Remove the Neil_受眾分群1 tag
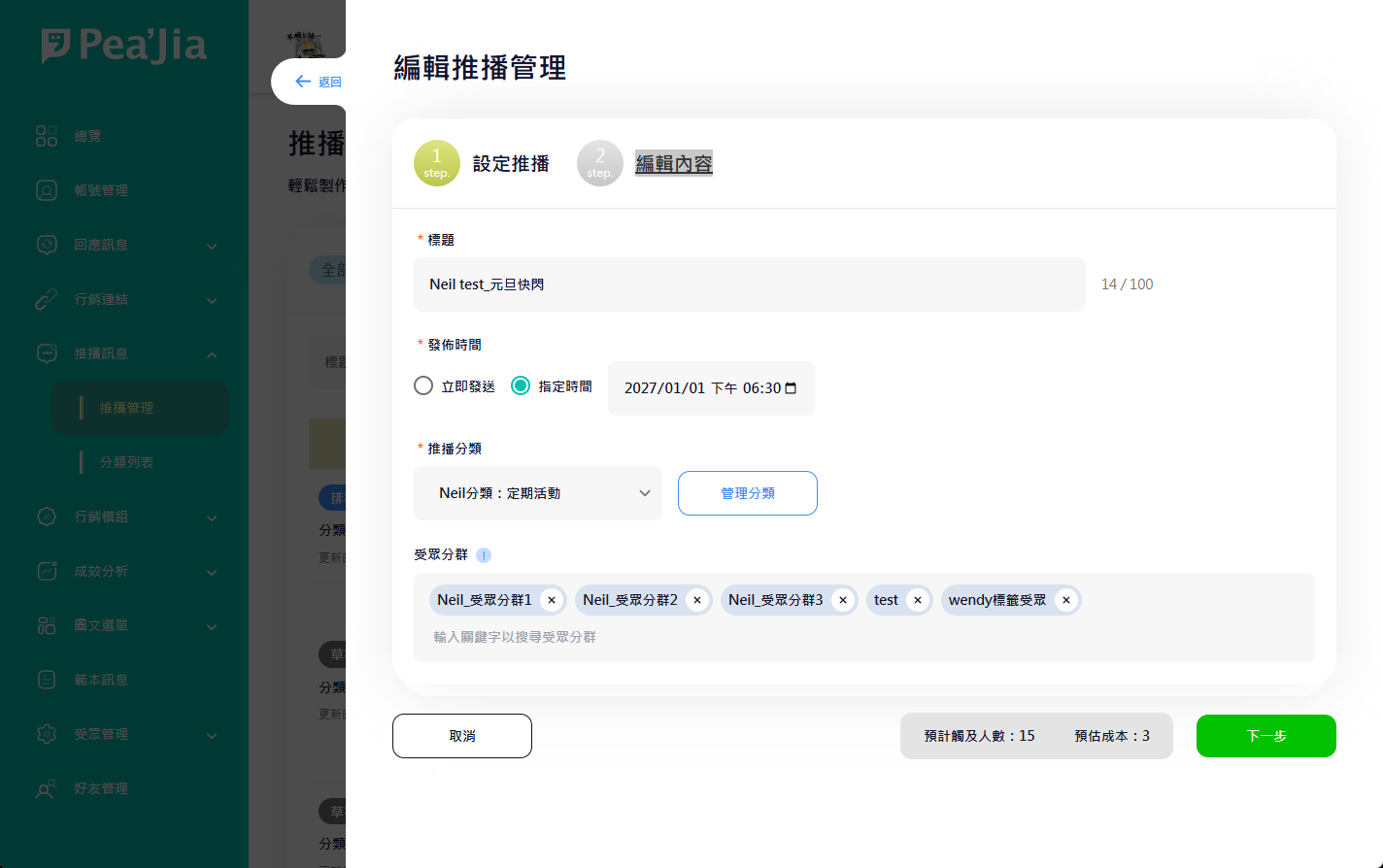The height and width of the screenshot is (868, 1383). 552,600
